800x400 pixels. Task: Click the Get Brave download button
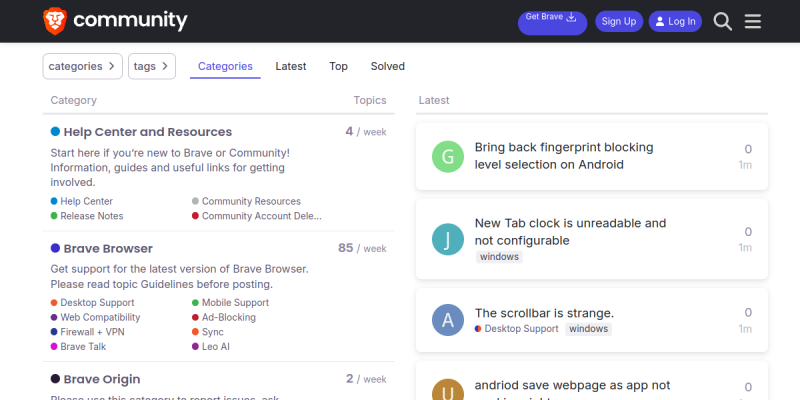point(552,23)
